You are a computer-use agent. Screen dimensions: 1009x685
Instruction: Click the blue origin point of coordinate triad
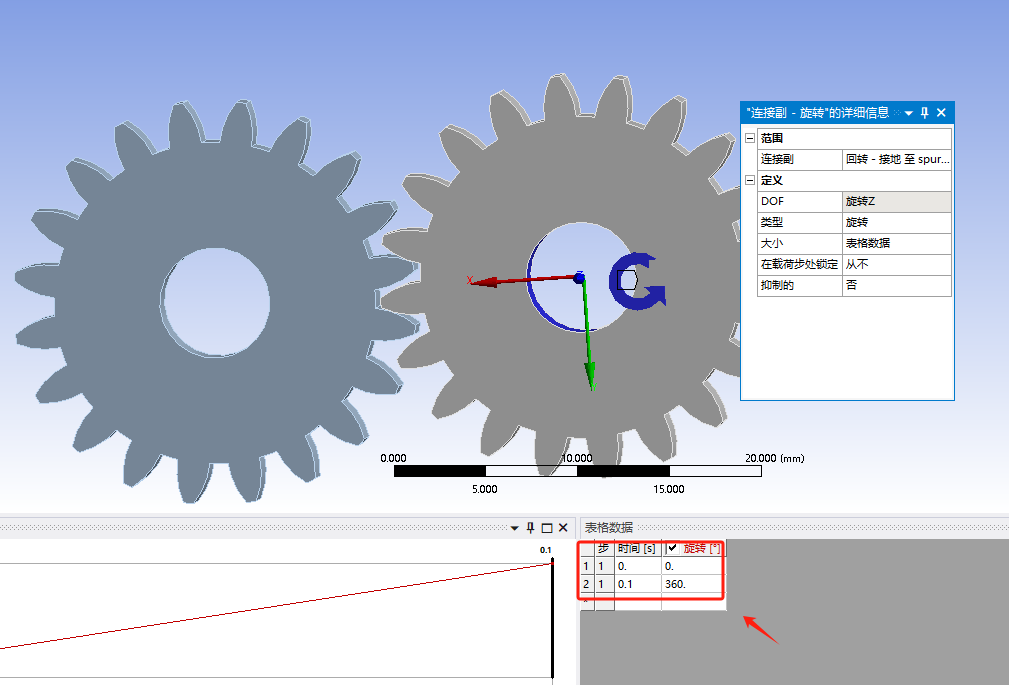[x=579, y=277]
